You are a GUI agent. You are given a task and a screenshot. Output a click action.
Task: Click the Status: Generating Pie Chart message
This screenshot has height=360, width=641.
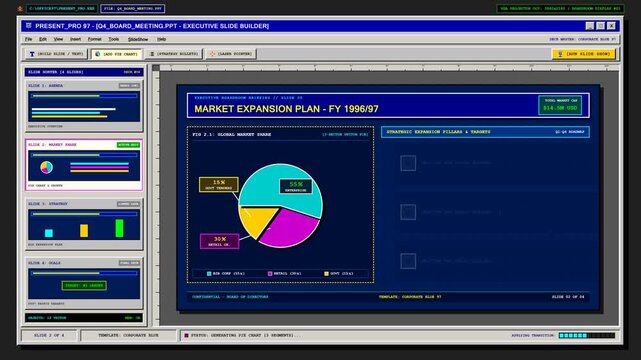click(x=247, y=335)
